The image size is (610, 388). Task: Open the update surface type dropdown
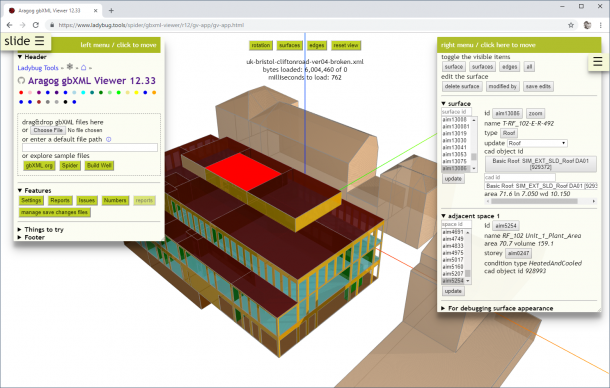536,143
